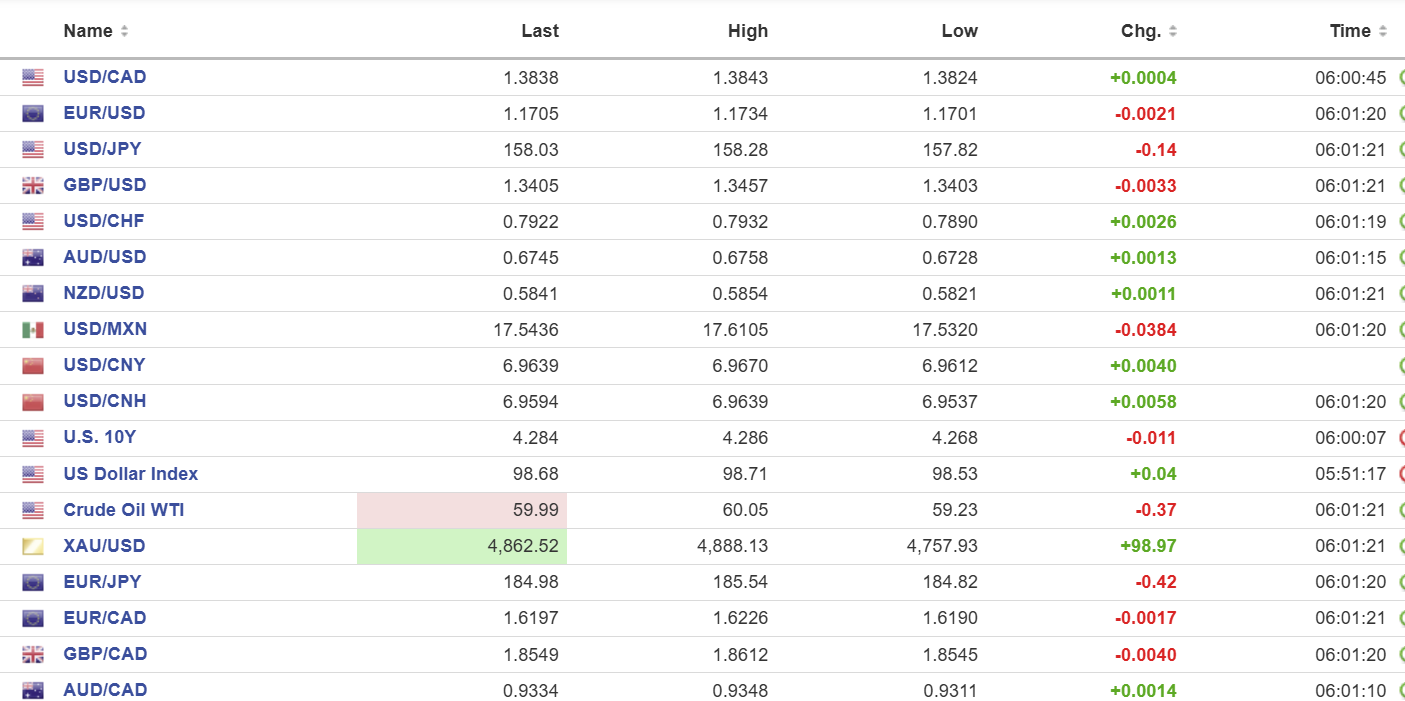Open the USD/JPY currency pair link
1405x701 pixels.
pyautogui.click(x=102, y=149)
